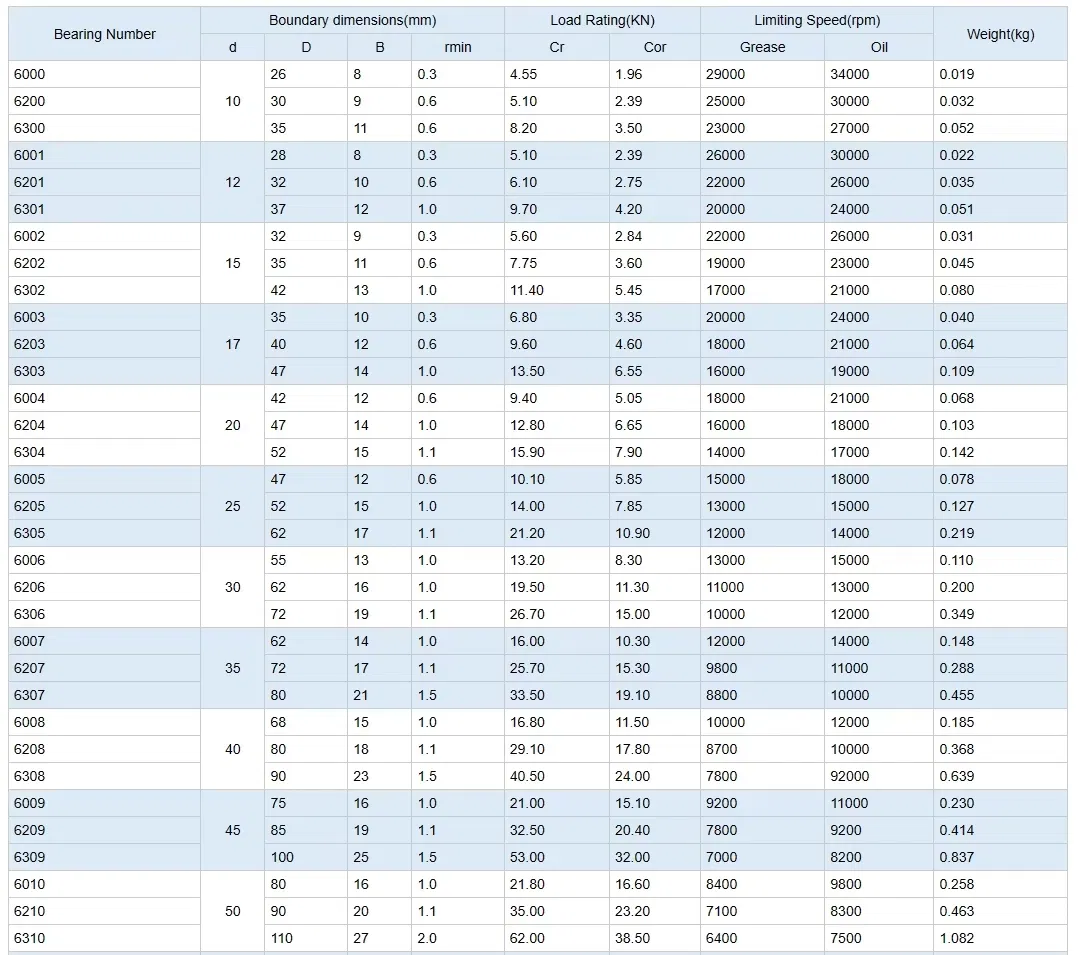The height and width of the screenshot is (955, 1078).
Task: Click bearing number 6204 cell
Action: (x=29, y=425)
